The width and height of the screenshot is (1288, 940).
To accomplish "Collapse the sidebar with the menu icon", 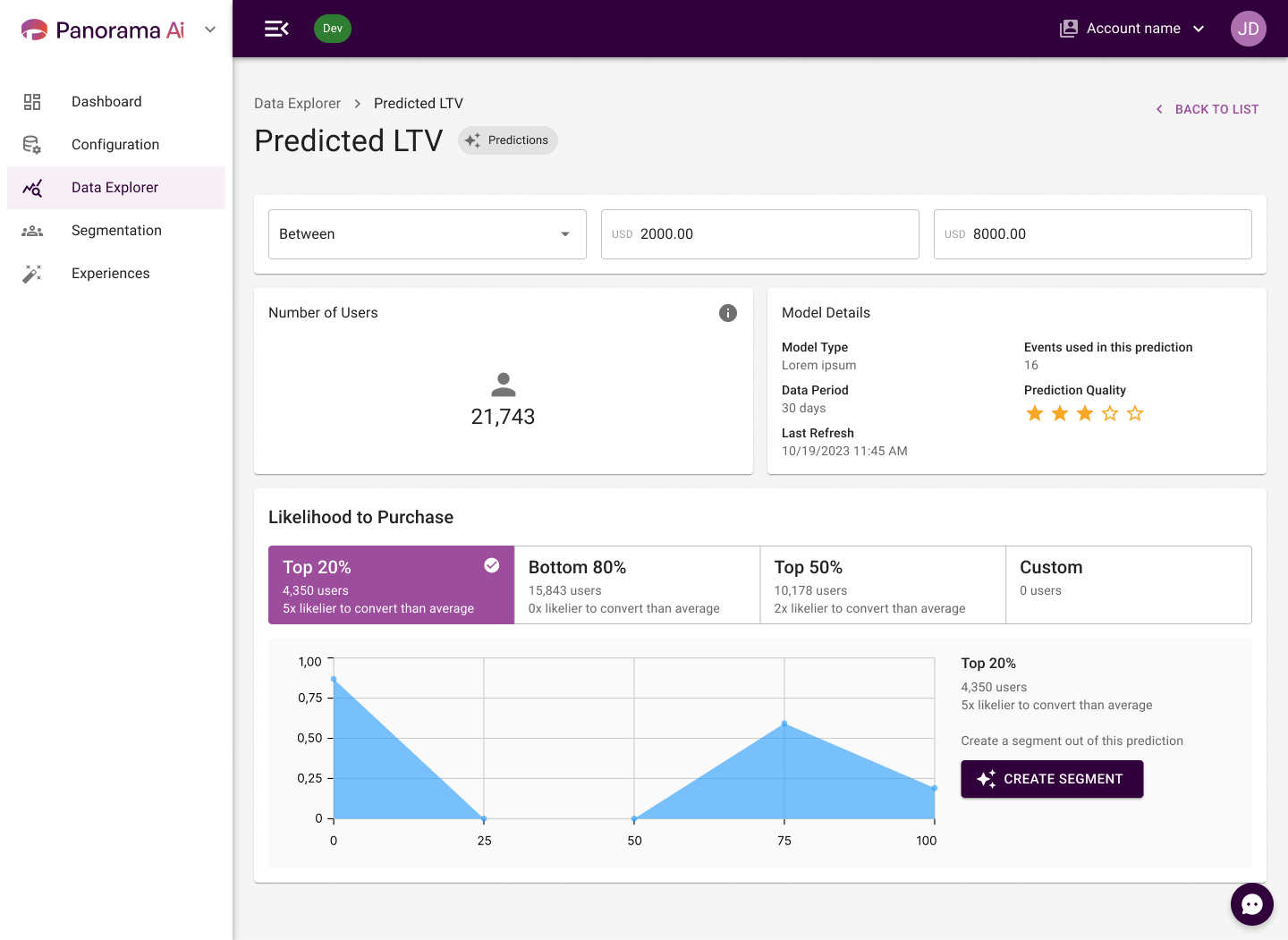I will click(276, 29).
